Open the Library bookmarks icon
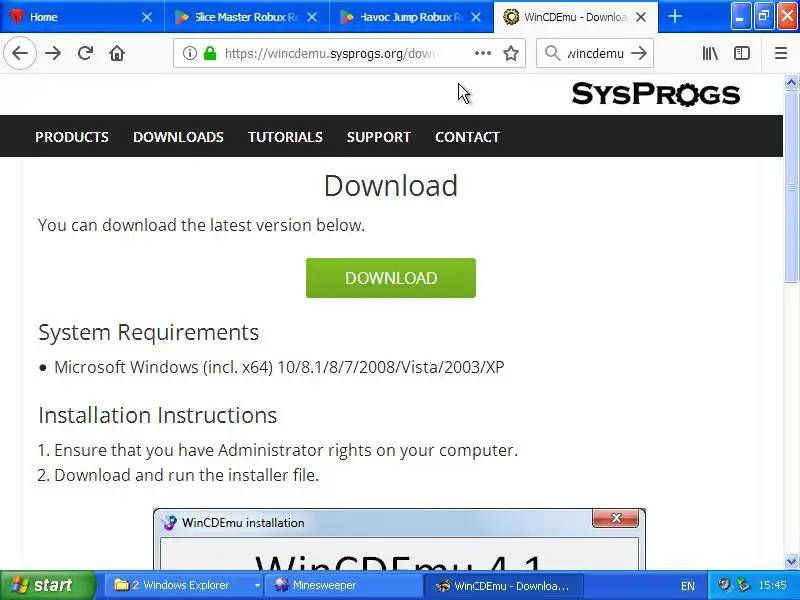The height and width of the screenshot is (600, 800). point(710,53)
